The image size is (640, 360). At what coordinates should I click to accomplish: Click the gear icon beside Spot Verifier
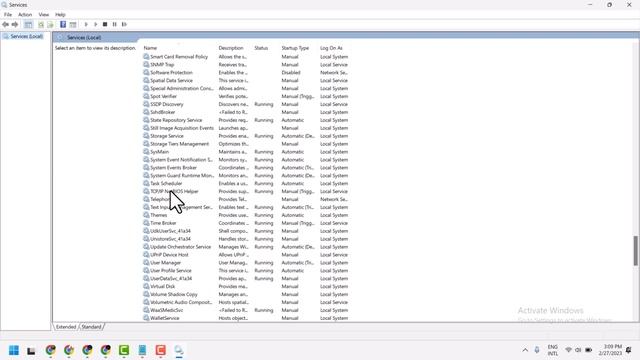[x=146, y=96]
